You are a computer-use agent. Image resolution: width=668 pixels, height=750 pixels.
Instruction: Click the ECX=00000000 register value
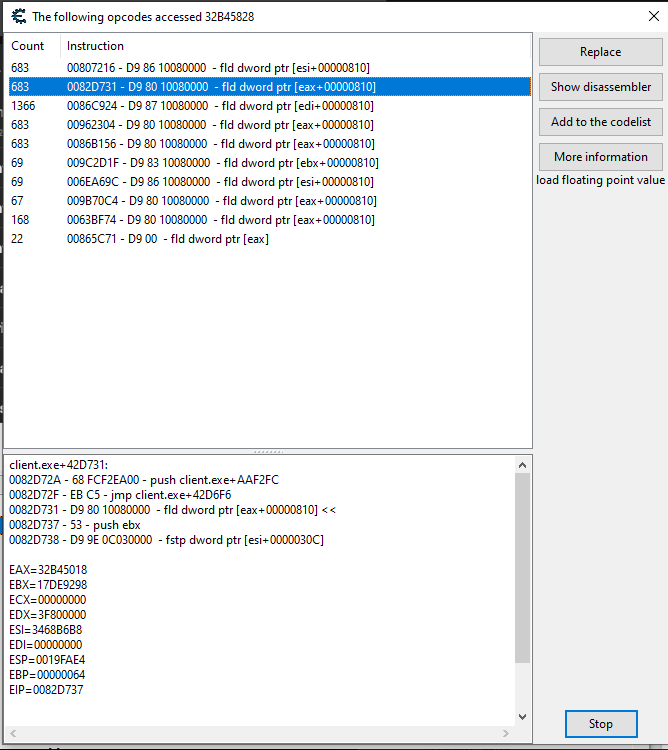coord(48,600)
